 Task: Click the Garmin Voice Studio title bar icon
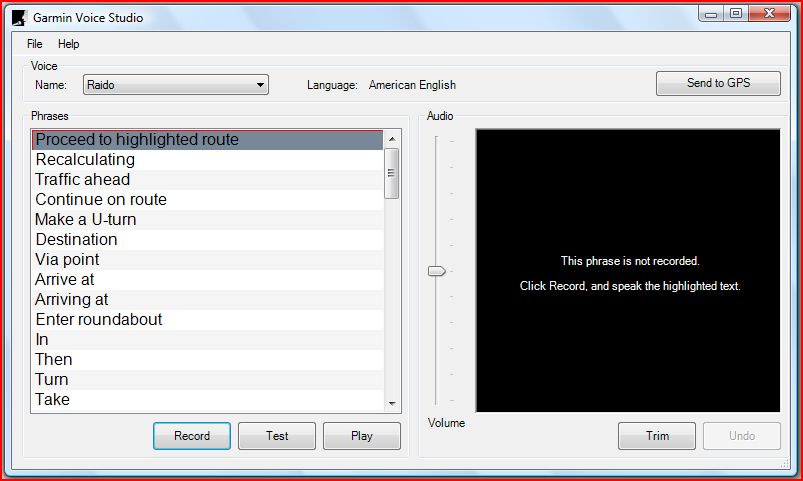[x=19, y=18]
